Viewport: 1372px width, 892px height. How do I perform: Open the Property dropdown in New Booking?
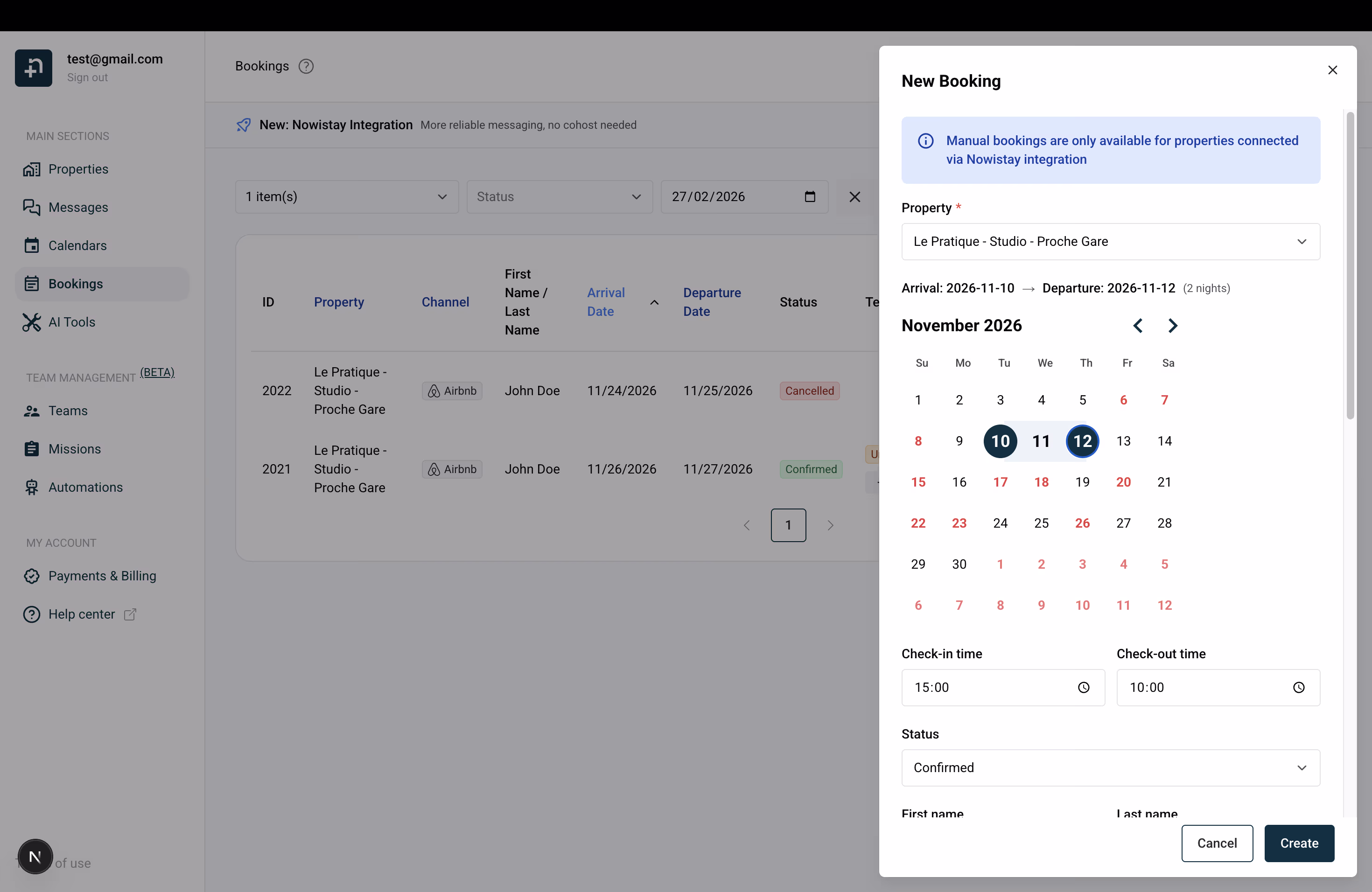1110,242
